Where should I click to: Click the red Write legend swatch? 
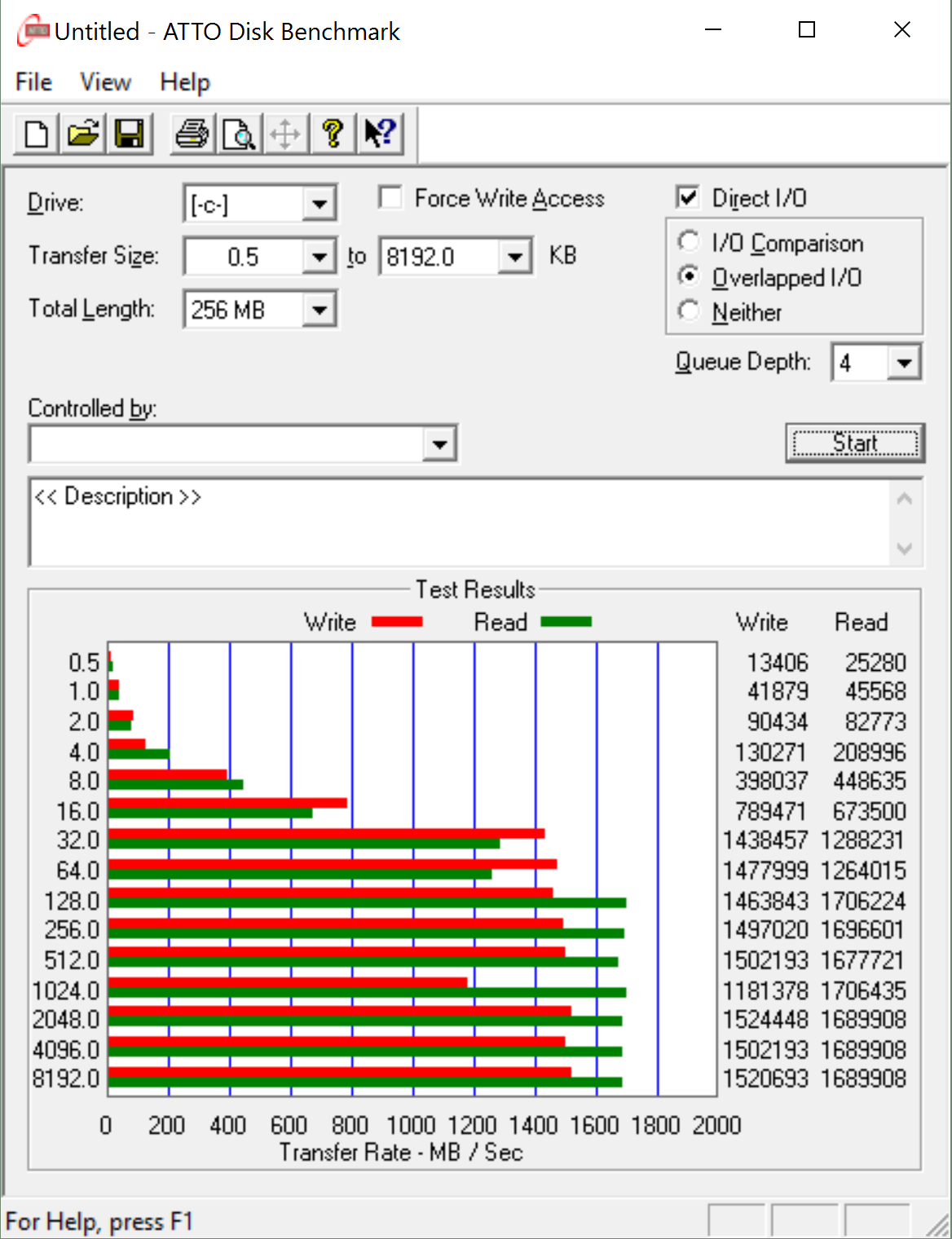pyautogui.click(x=397, y=622)
